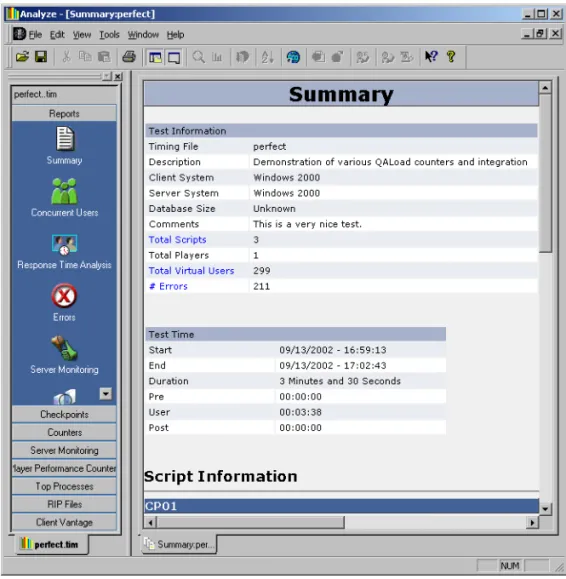Click the context help arrow-question icon

tap(431, 57)
